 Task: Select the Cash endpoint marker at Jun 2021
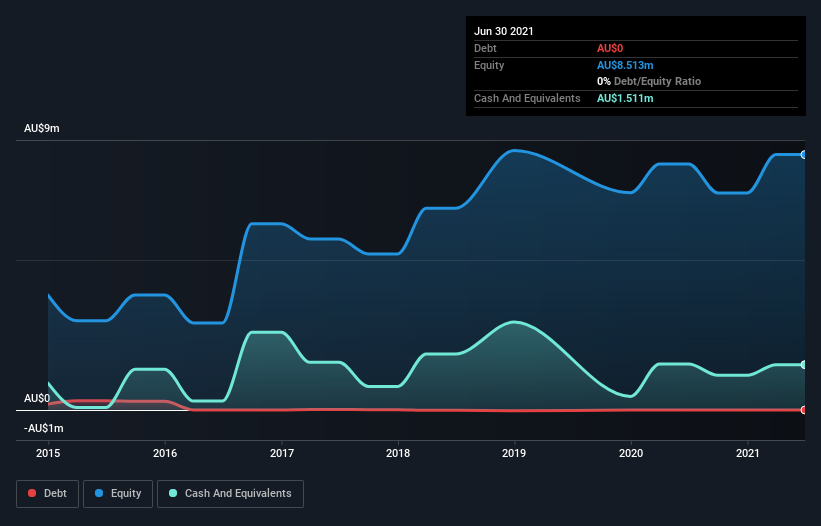pyautogui.click(x=804, y=365)
